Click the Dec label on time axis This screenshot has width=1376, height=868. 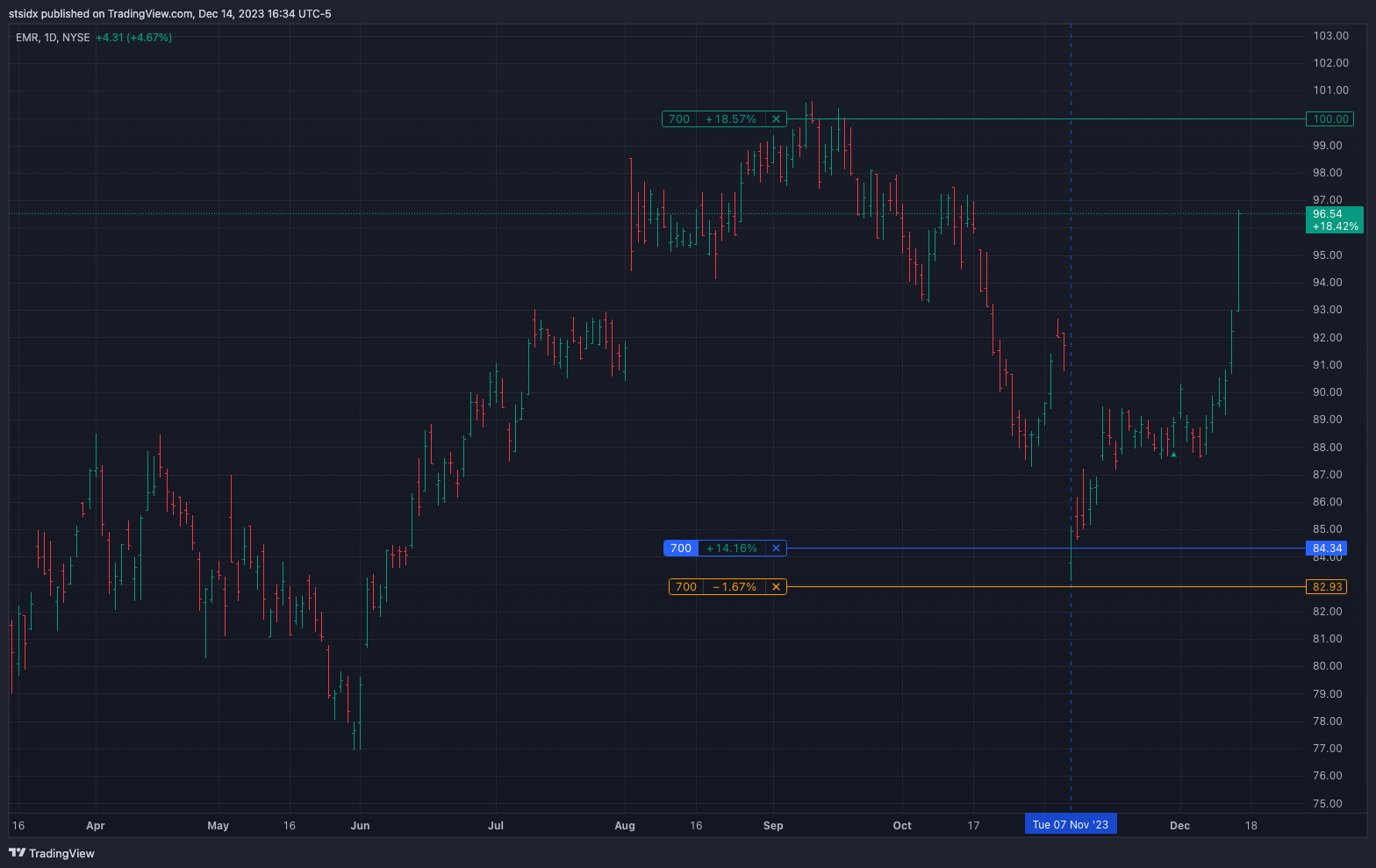point(1180,826)
